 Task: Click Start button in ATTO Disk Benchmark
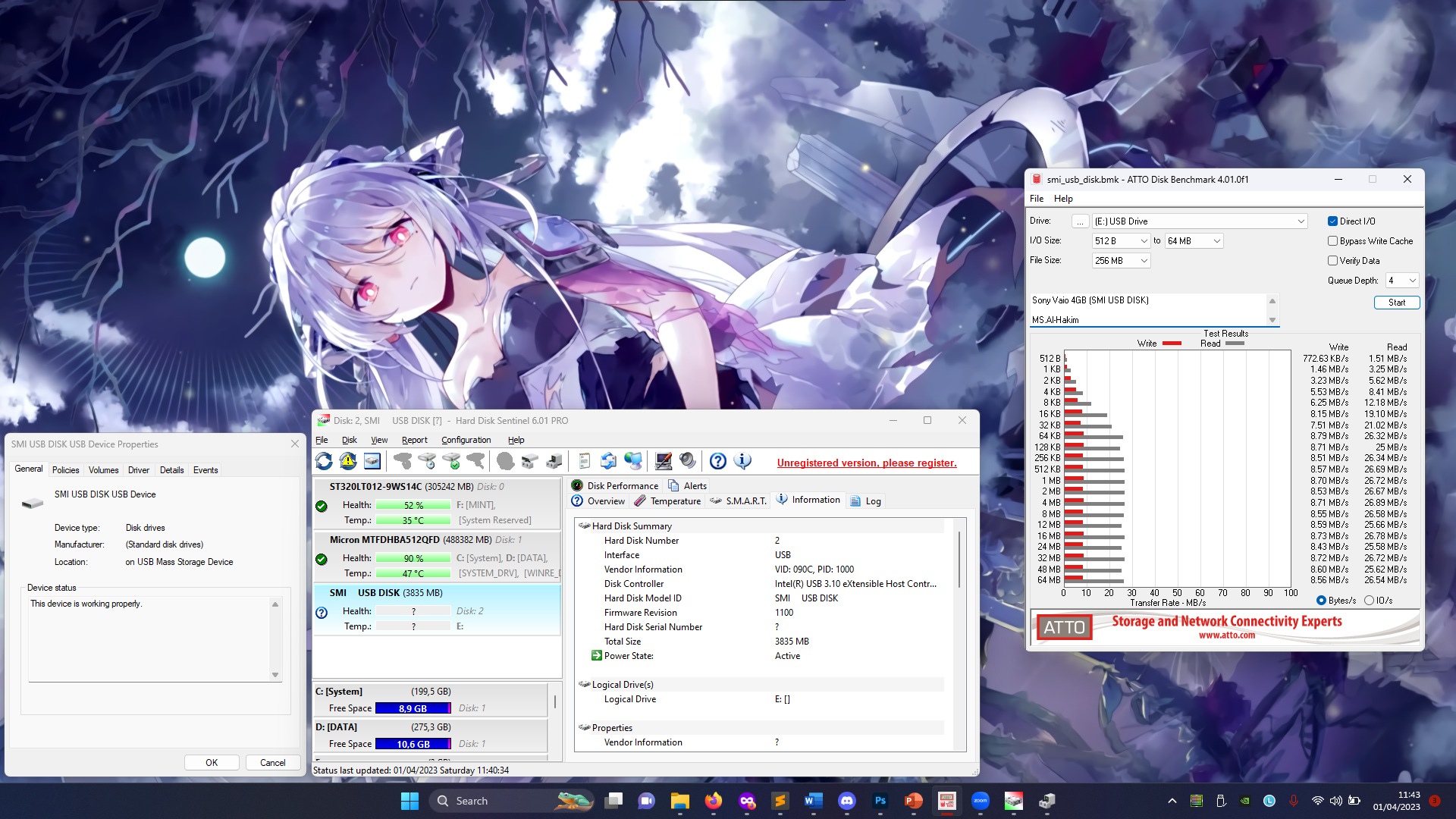1397,303
